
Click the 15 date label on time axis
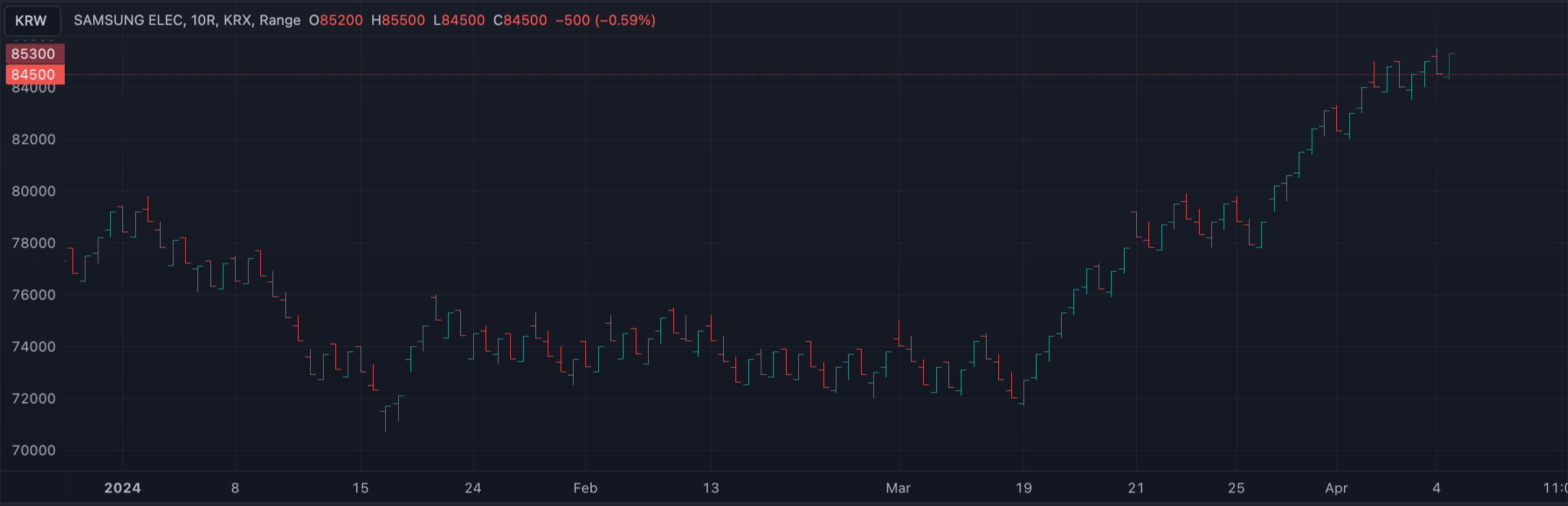[x=361, y=488]
